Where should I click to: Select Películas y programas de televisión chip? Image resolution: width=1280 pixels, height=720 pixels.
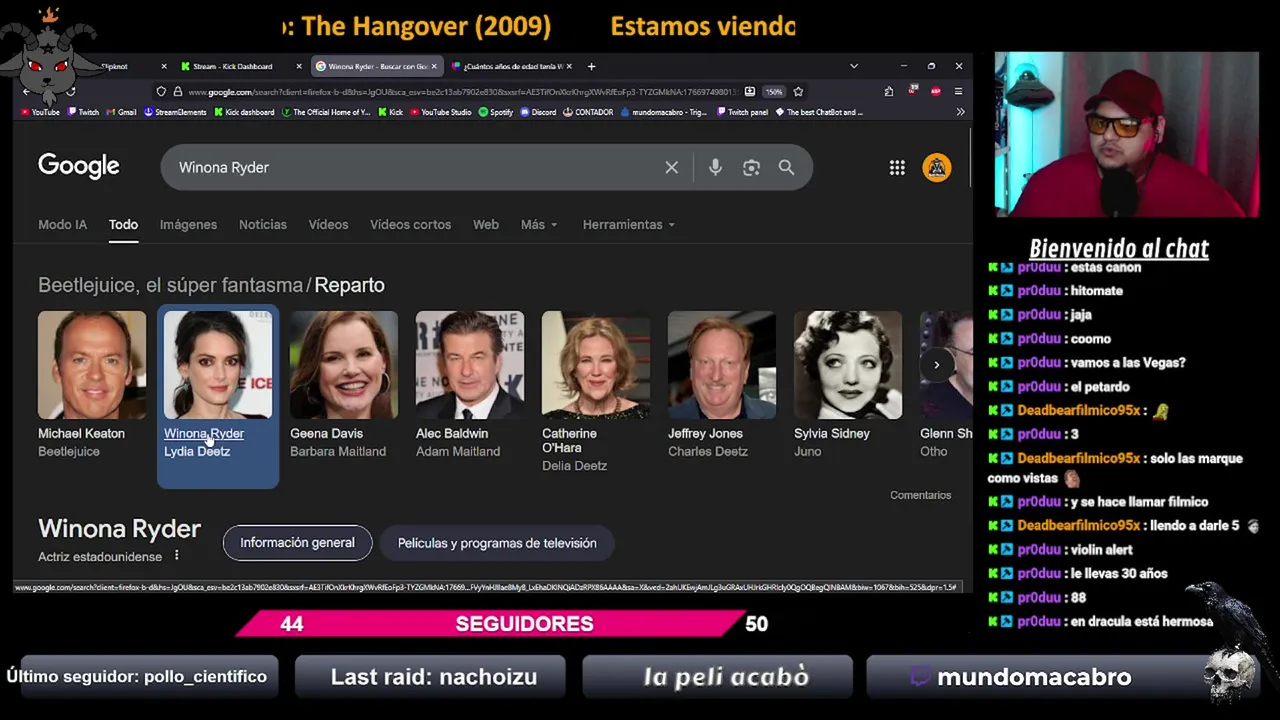pos(497,543)
